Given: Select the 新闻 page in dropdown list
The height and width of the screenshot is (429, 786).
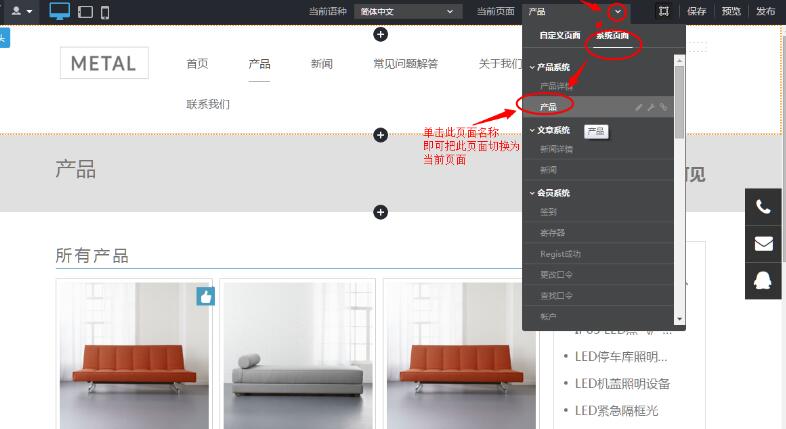Looking at the screenshot, I should pos(548,170).
